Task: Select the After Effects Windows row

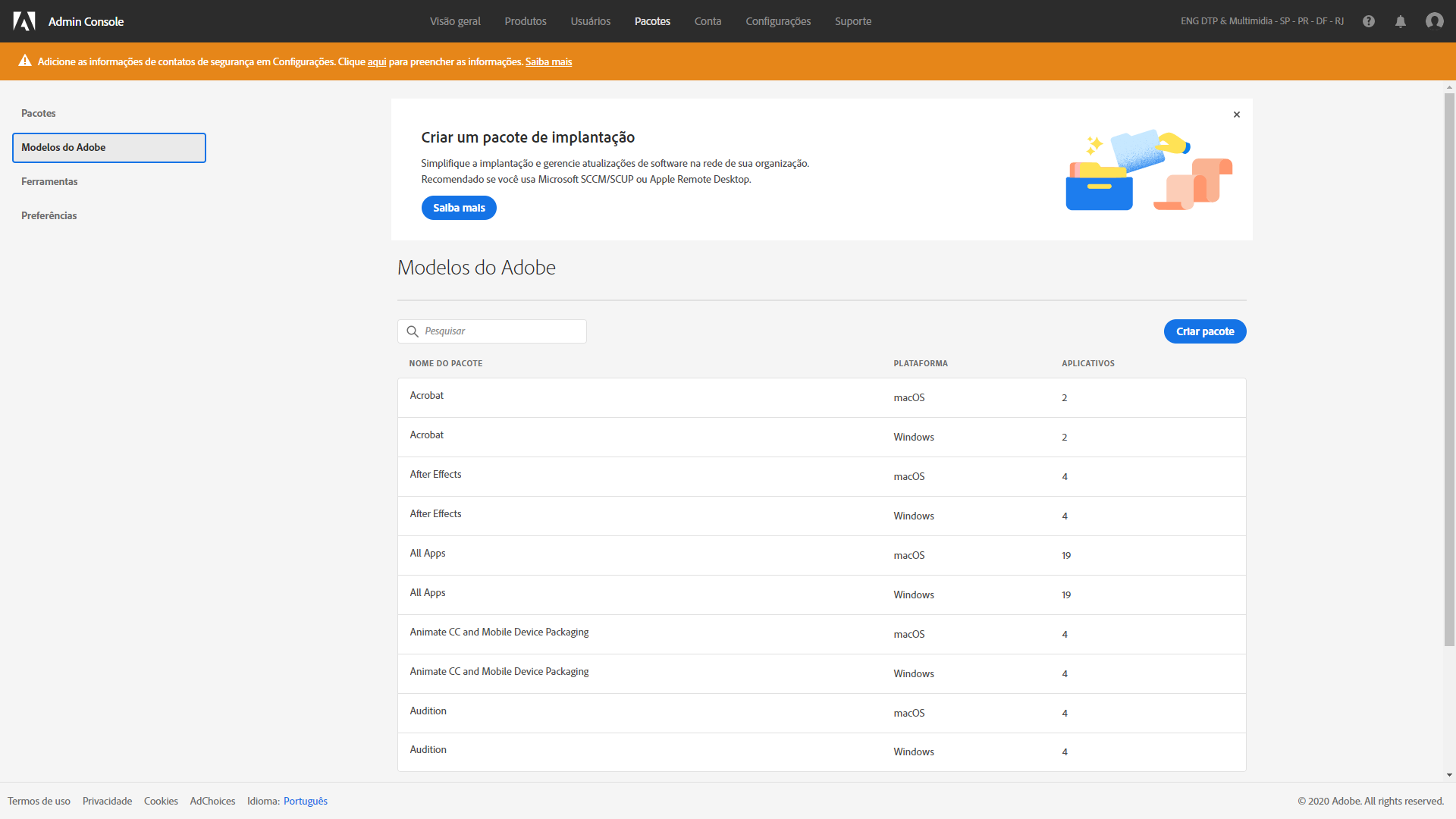Action: [822, 516]
